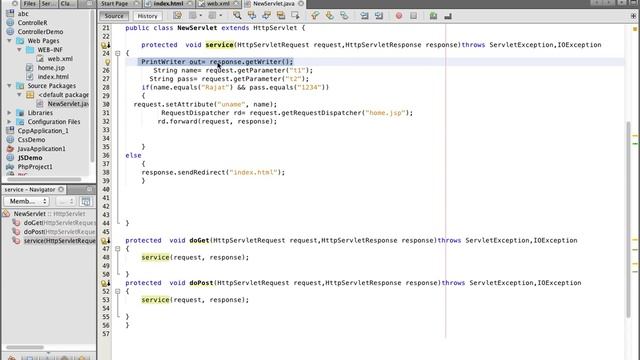Click Toggle Bookmark icon
The height and width of the screenshot is (360, 640).
pyautogui.click(x=344, y=16)
